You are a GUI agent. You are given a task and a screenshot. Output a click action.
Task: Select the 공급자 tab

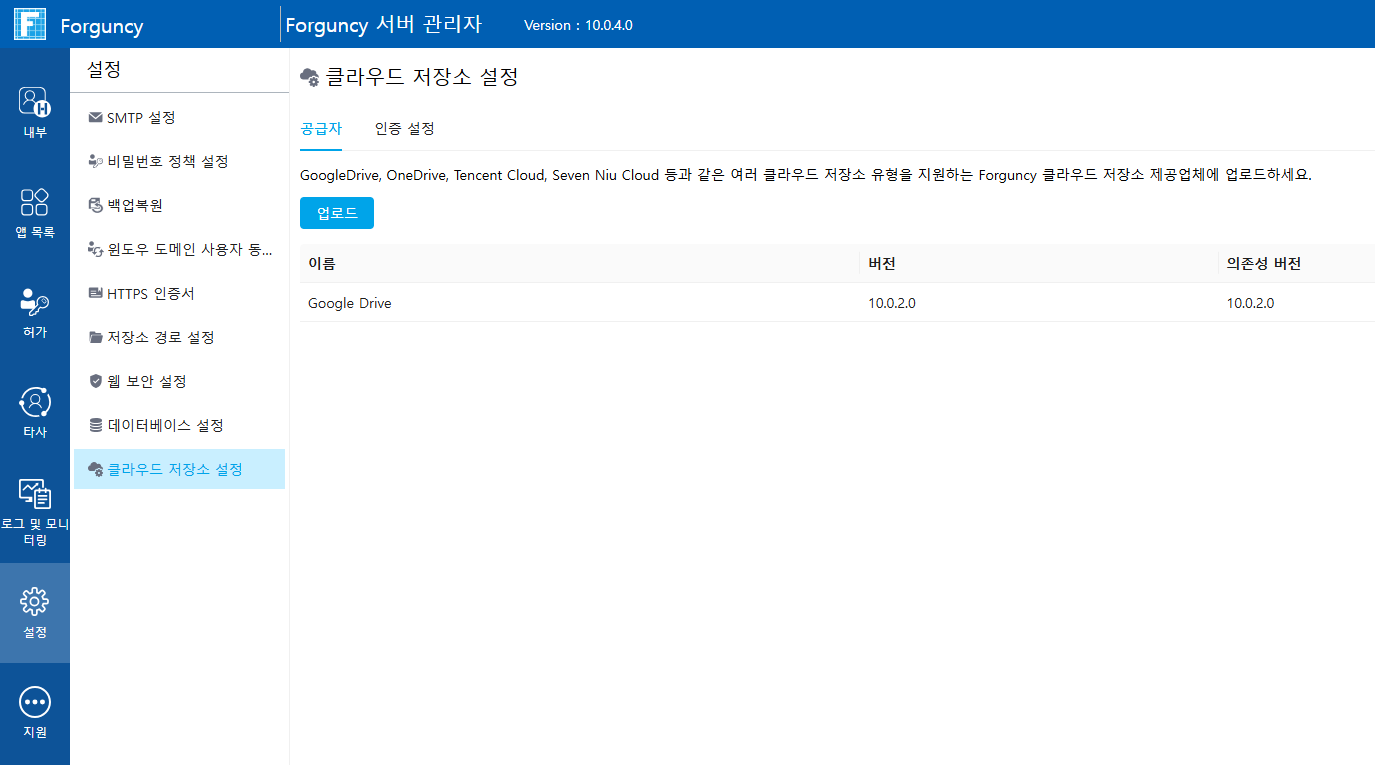coord(321,129)
